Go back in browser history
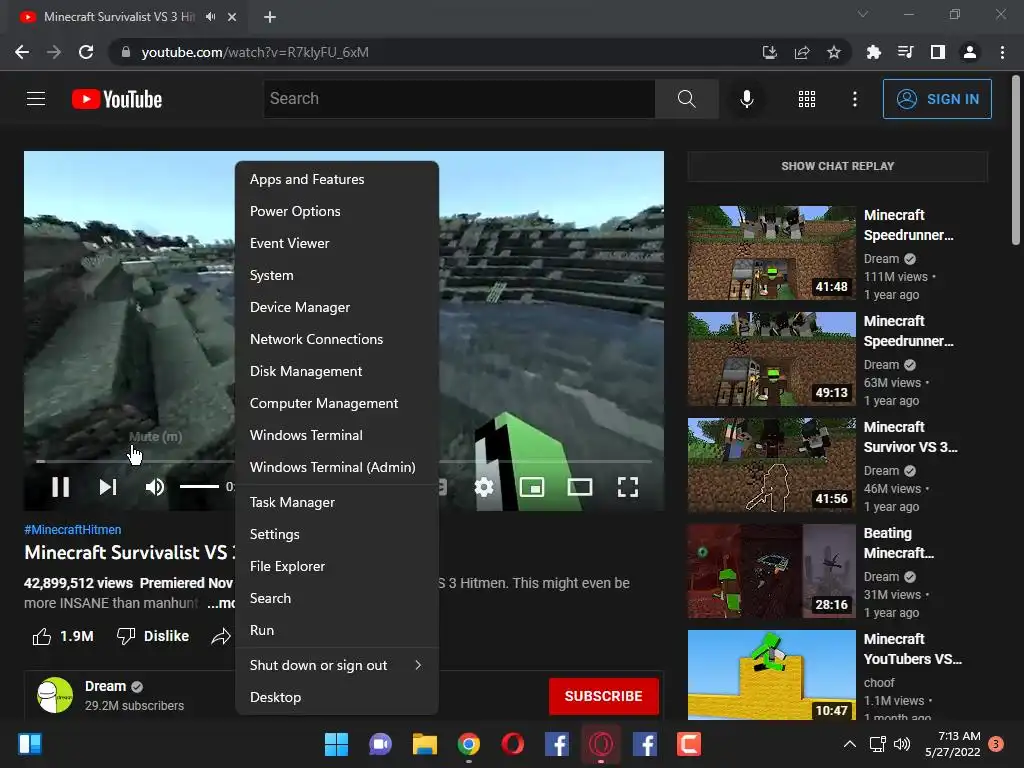The height and width of the screenshot is (768, 1024). point(22,52)
